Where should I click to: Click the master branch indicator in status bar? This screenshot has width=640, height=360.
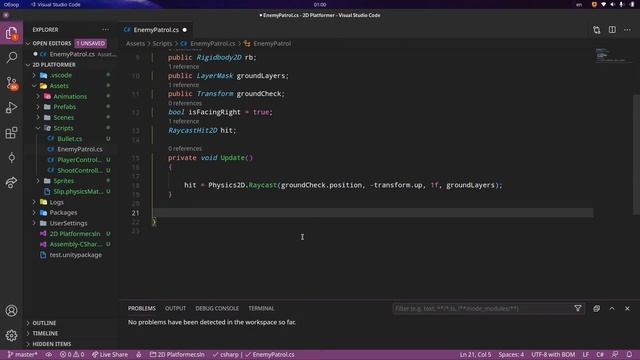[22, 354]
